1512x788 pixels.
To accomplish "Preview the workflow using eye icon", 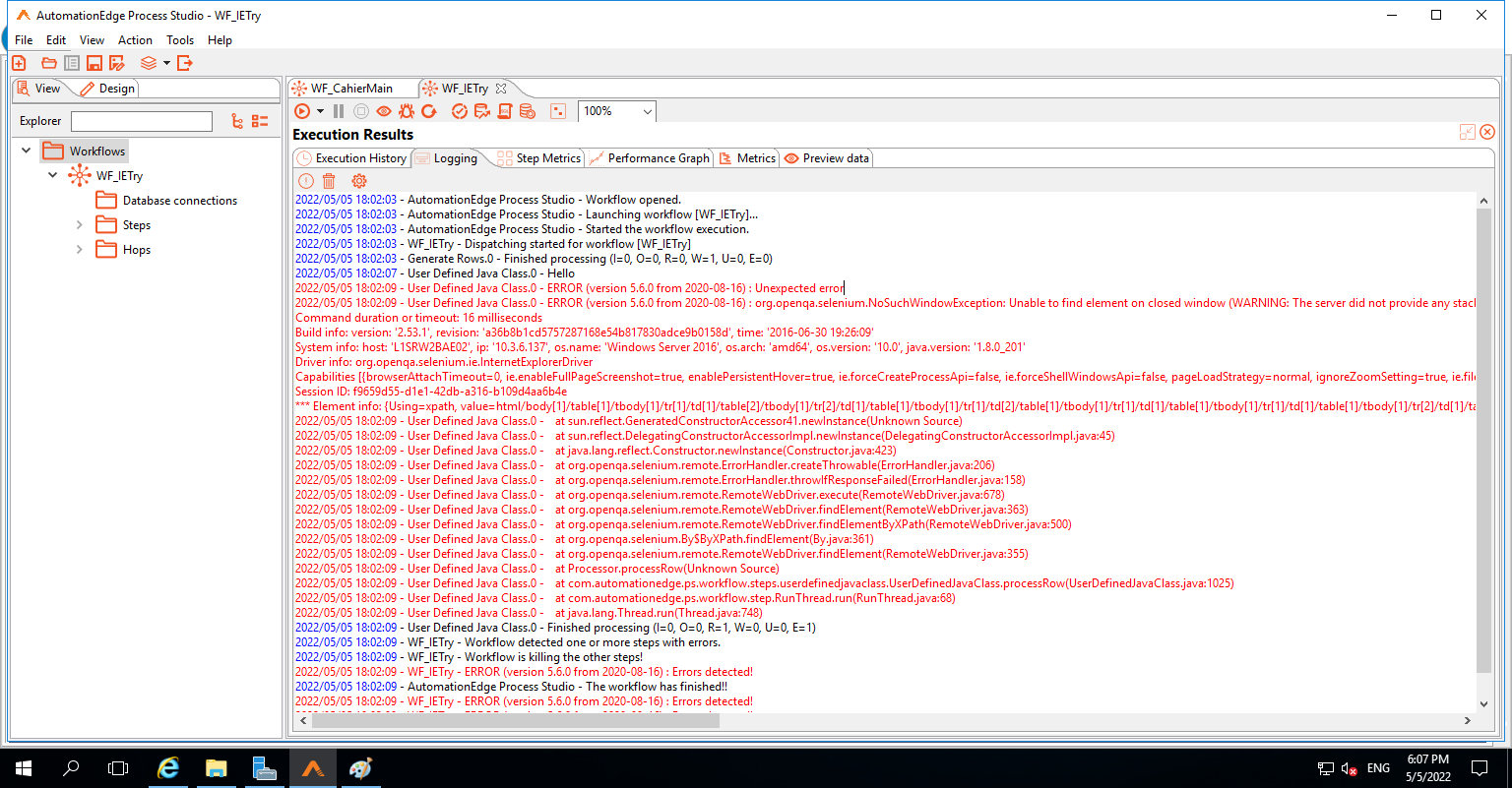I will [384, 111].
